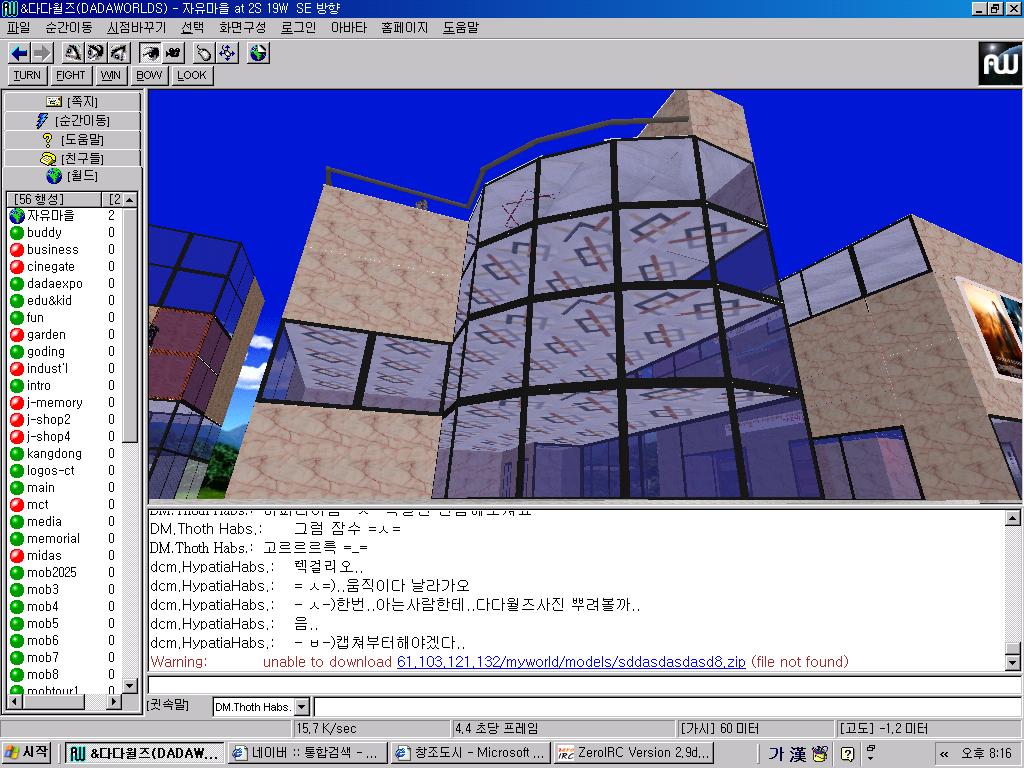Open the 아바타 menu
Image resolution: width=1024 pixels, height=768 pixels.
349,28
